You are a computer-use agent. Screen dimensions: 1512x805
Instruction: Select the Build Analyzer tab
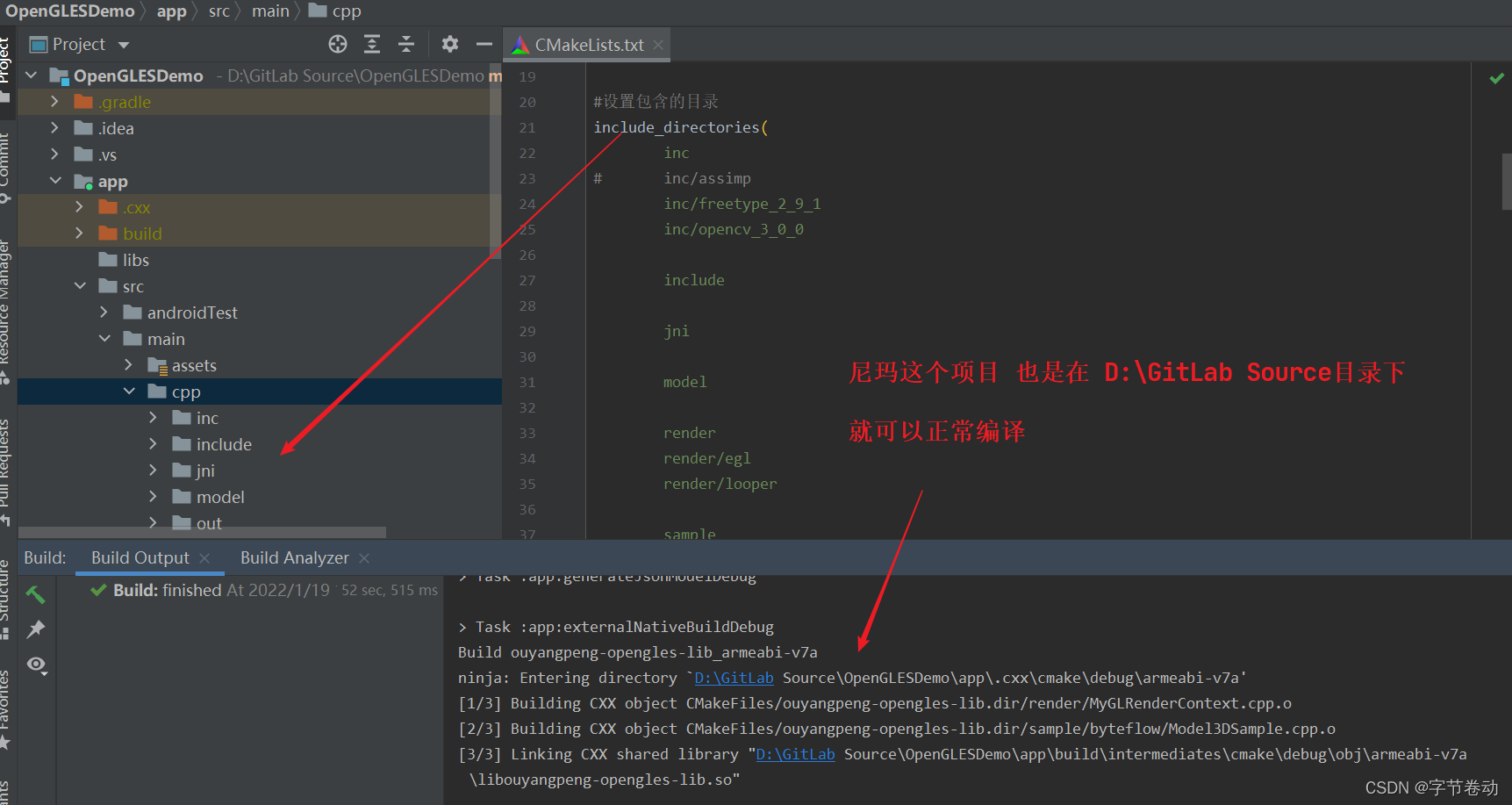(295, 557)
